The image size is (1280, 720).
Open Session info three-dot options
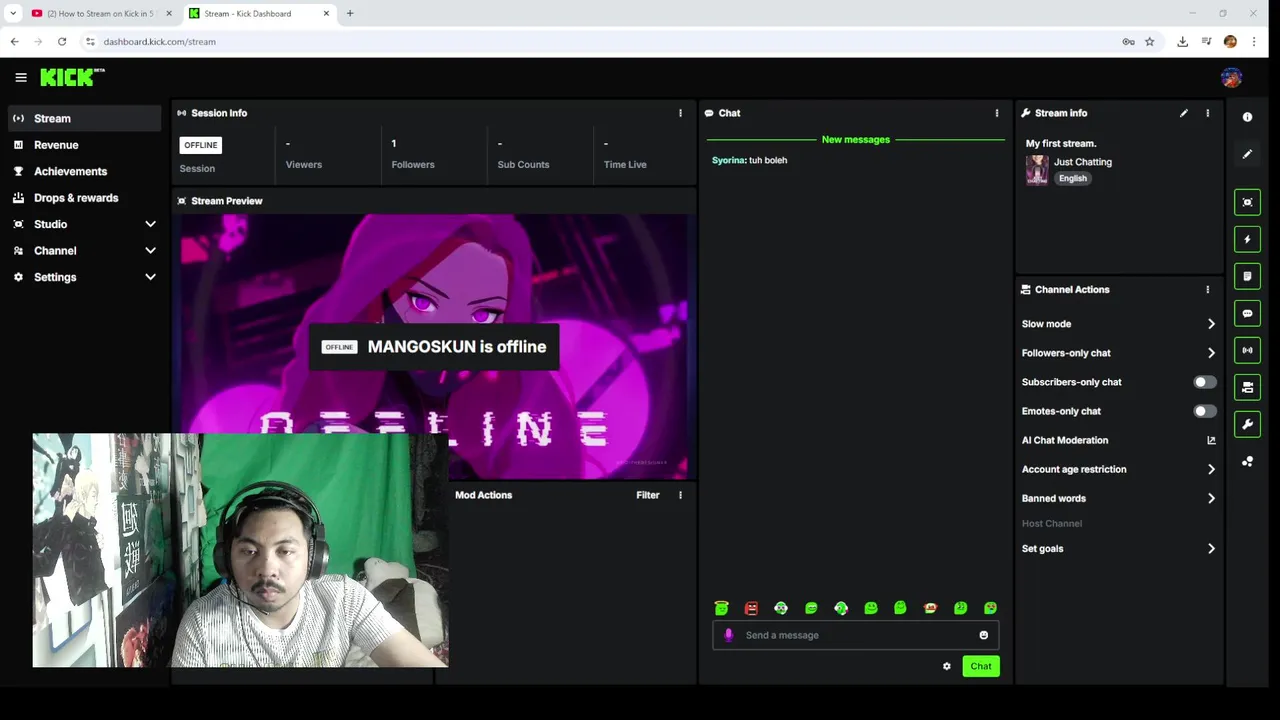[x=680, y=113]
